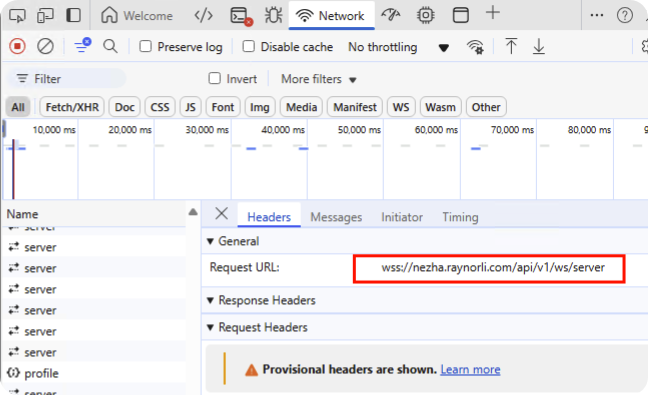Filter by WS requests

(x=401, y=107)
